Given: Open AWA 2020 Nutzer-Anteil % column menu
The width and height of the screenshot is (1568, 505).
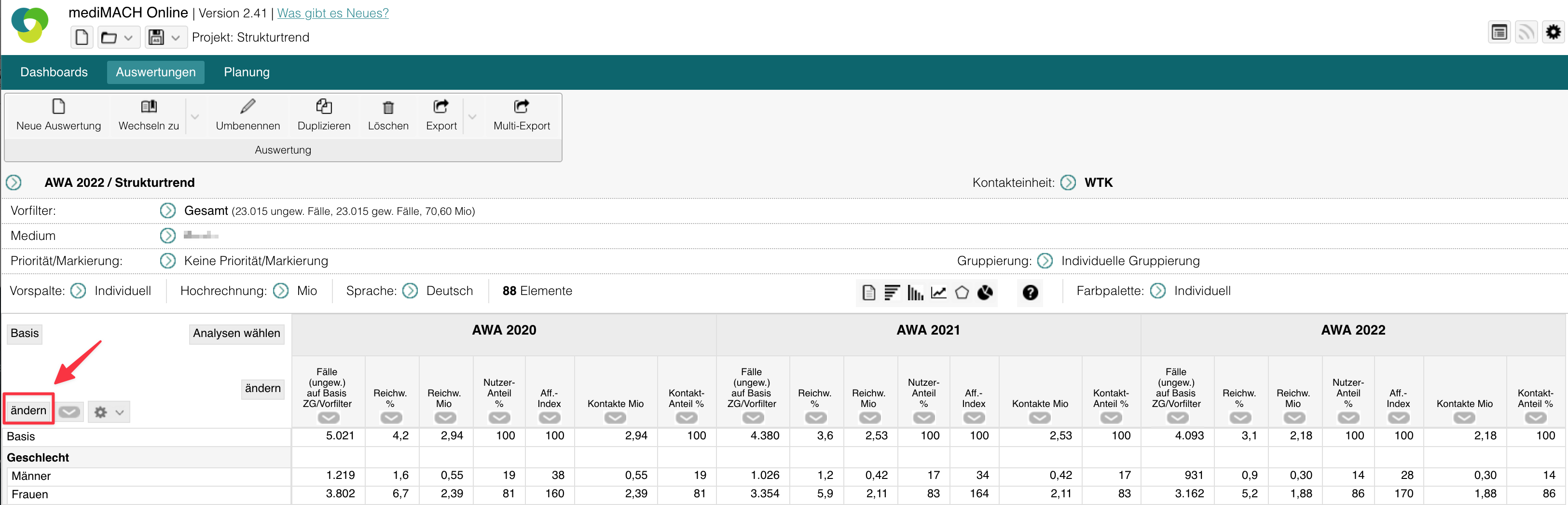Looking at the screenshot, I should [499, 418].
